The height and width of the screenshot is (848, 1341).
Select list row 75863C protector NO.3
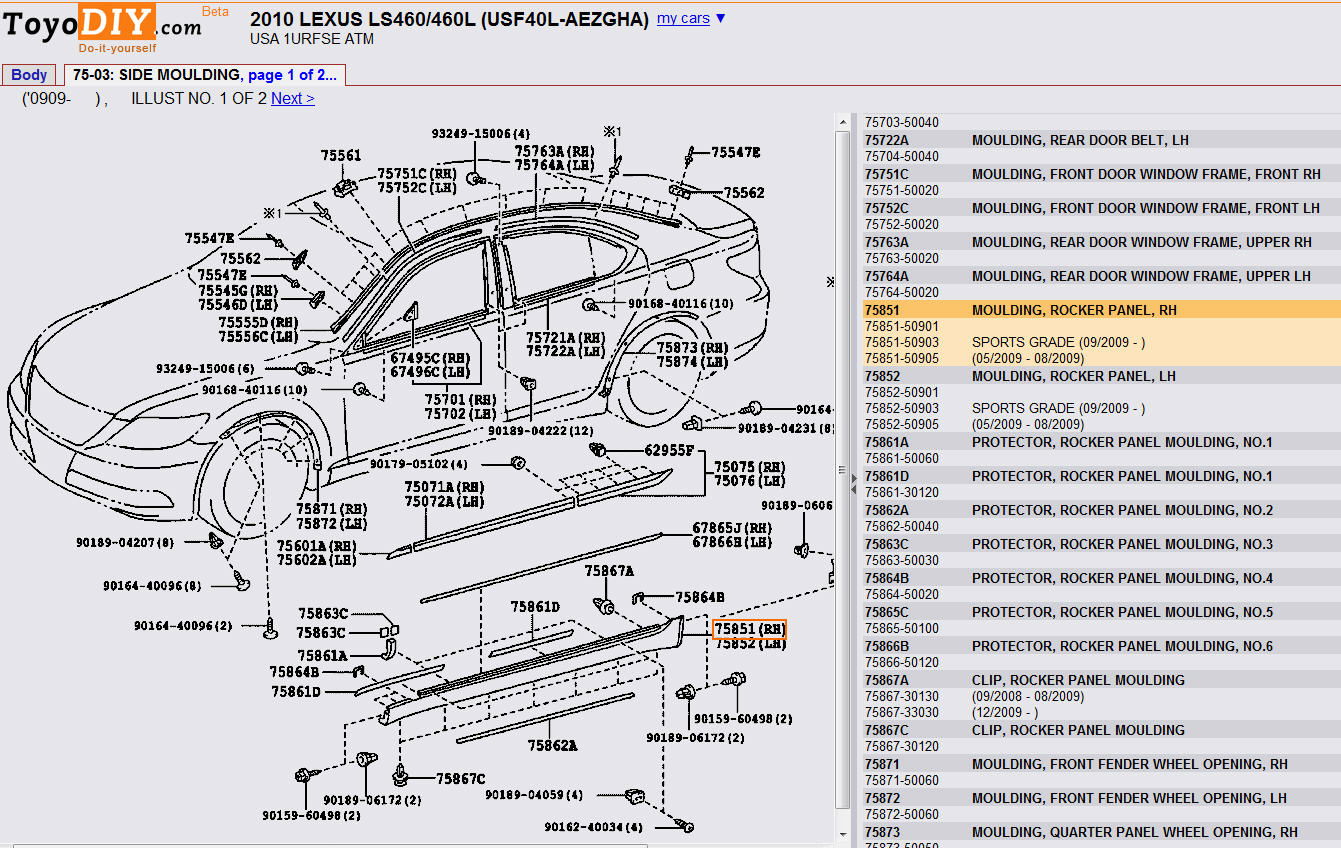point(1100,544)
